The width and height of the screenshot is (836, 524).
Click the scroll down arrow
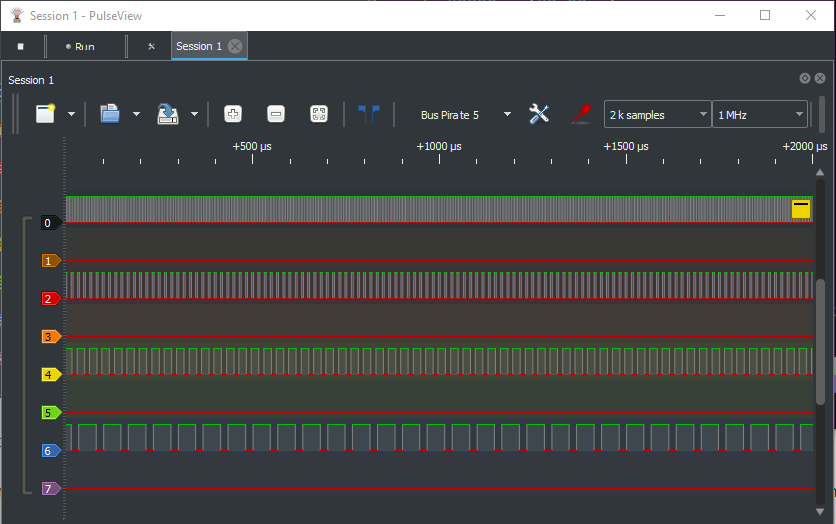coord(820,512)
